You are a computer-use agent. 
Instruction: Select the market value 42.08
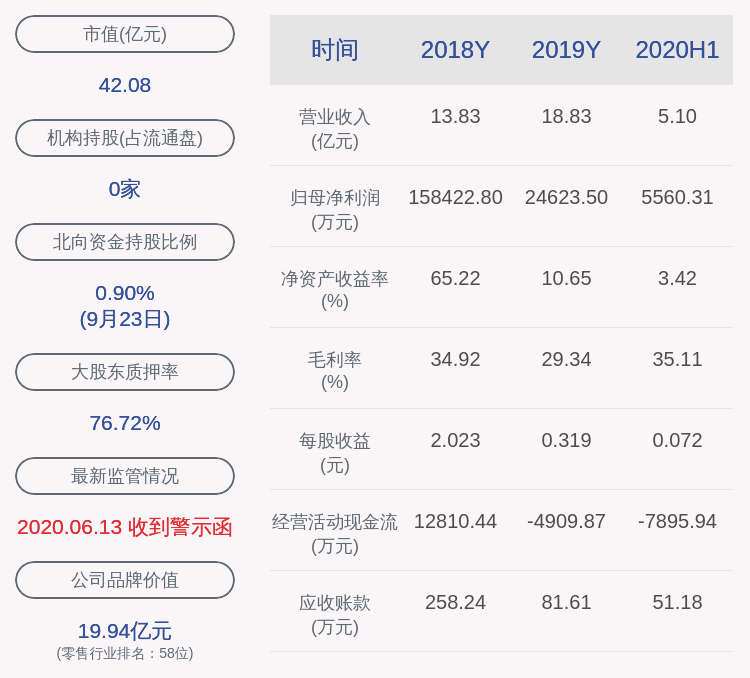point(125,85)
